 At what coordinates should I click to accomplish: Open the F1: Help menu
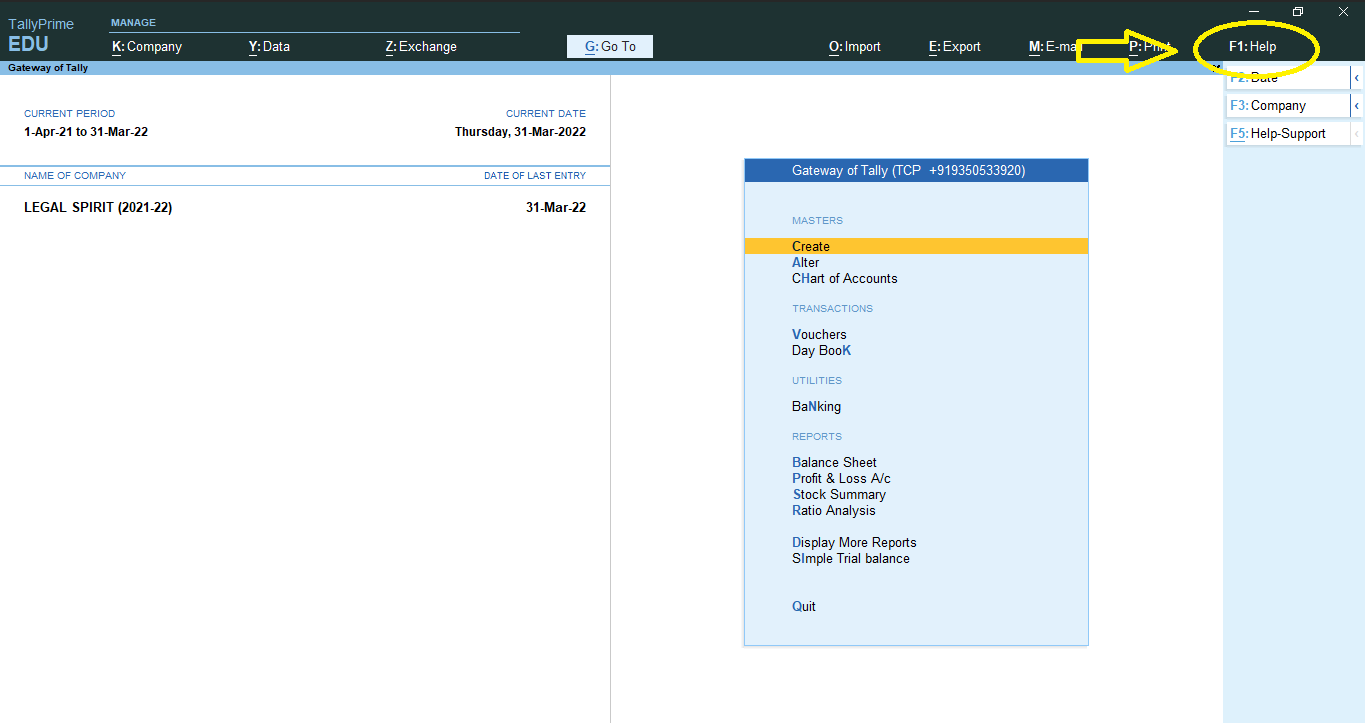tap(1253, 47)
